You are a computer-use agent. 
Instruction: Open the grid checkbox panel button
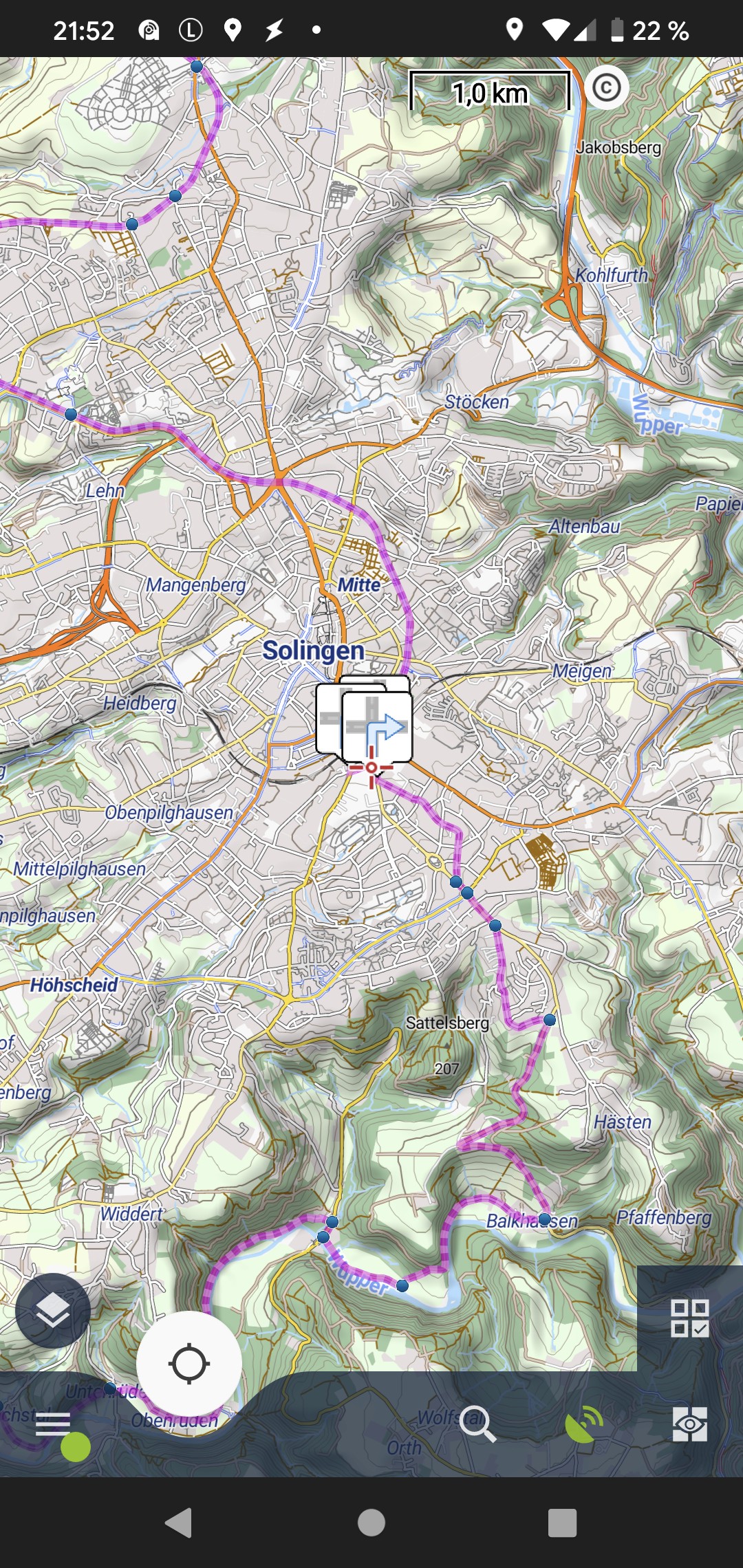[689, 1318]
